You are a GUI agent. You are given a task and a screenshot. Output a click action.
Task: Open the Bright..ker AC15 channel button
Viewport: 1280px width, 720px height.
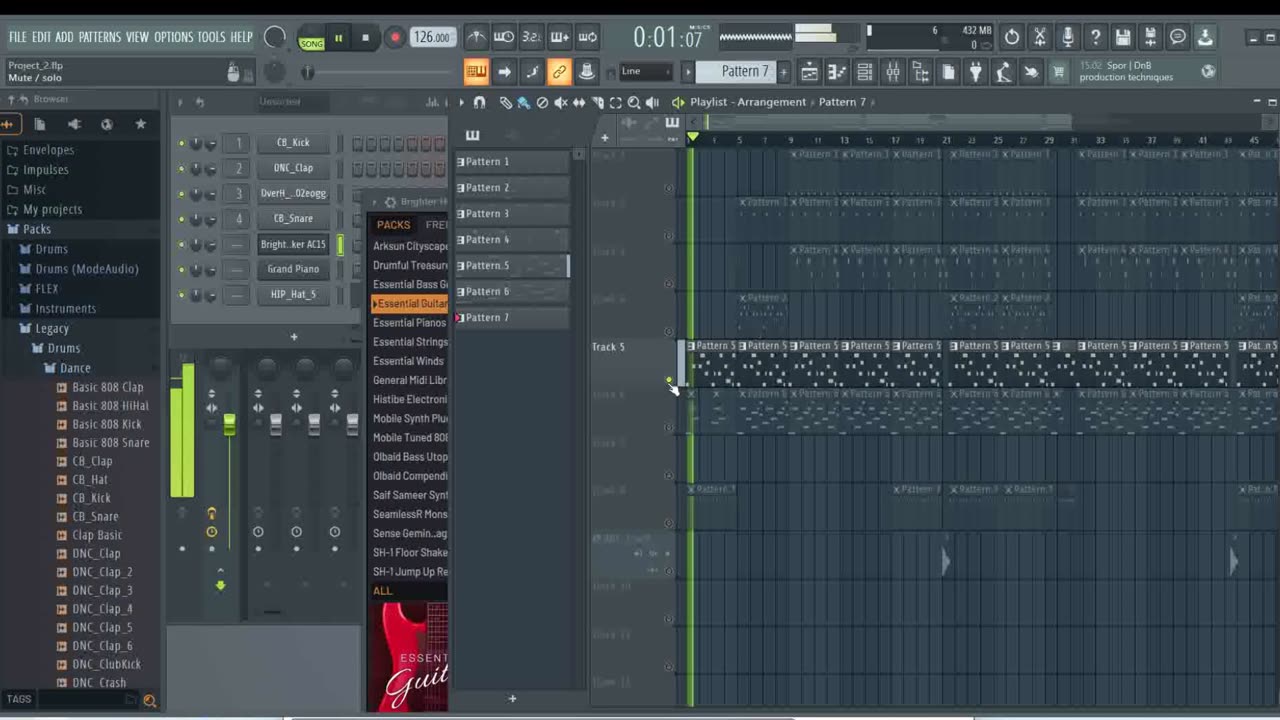click(293, 244)
